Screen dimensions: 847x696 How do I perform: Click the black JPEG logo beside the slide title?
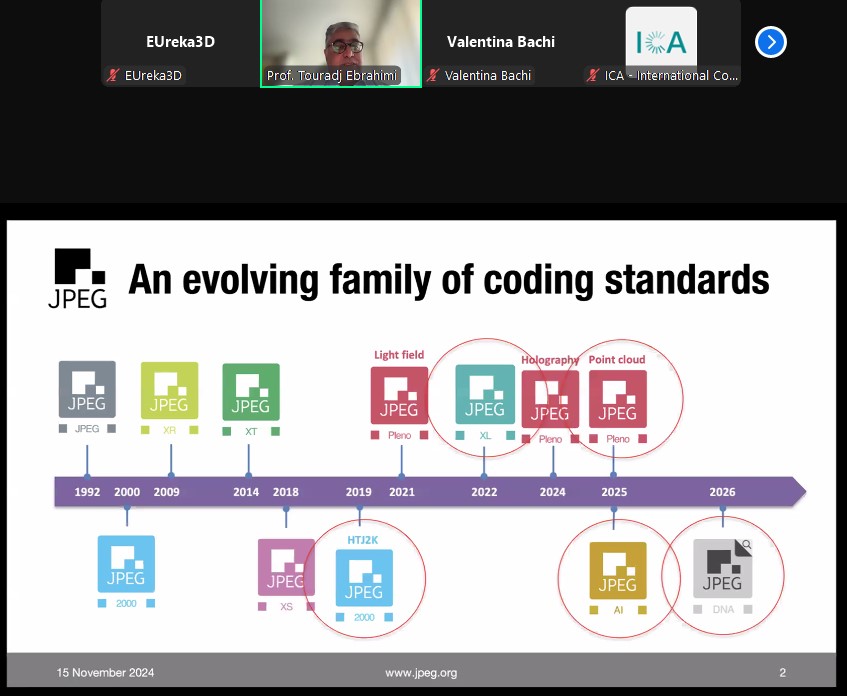pyautogui.click(x=78, y=278)
